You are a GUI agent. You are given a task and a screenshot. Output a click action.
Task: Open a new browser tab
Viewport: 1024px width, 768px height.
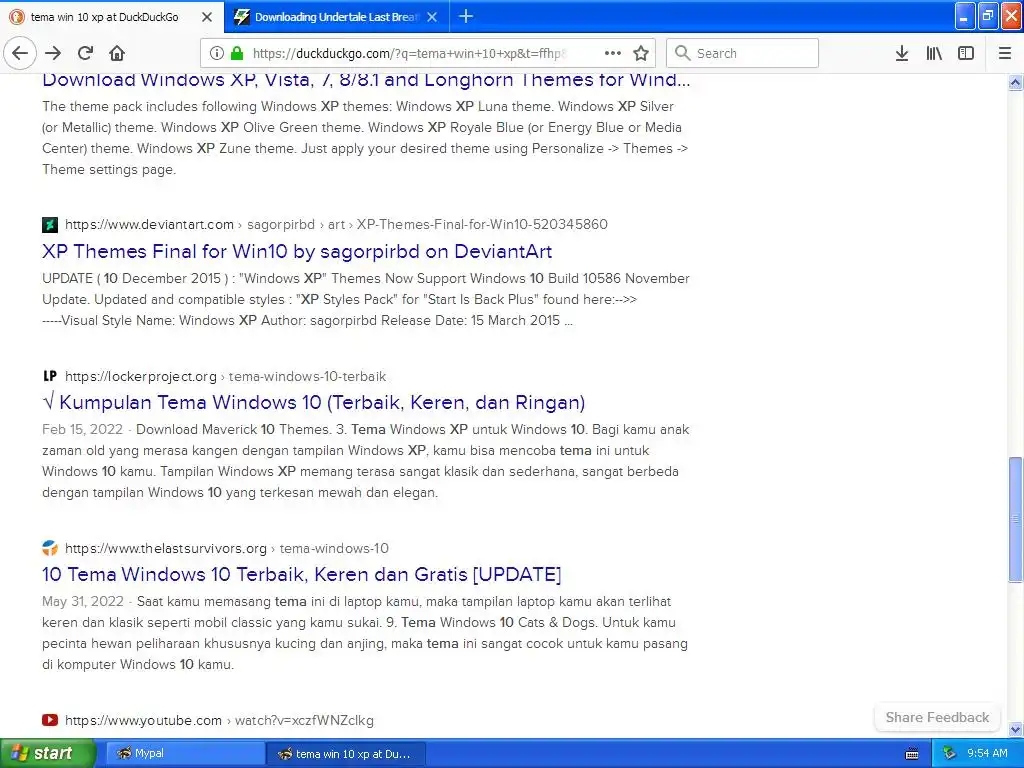pos(466,16)
